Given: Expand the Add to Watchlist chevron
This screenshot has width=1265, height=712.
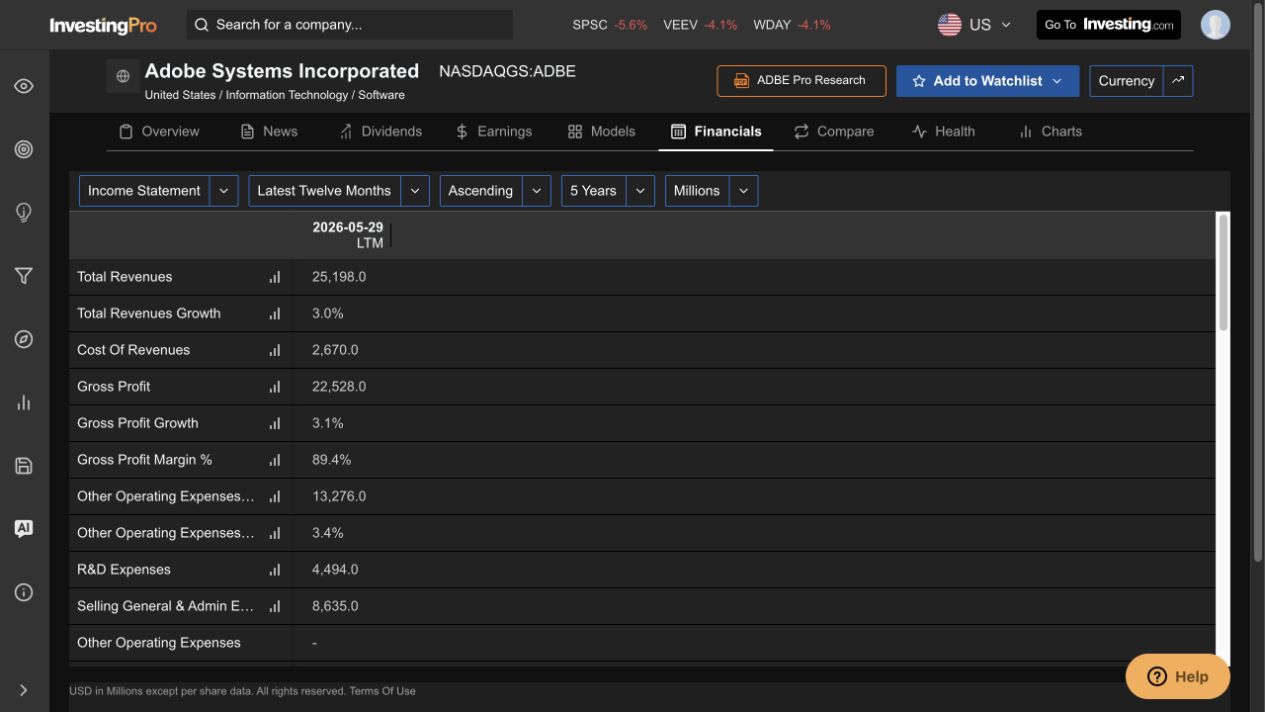Looking at the screenshot, I should [x=1057, y=81].
